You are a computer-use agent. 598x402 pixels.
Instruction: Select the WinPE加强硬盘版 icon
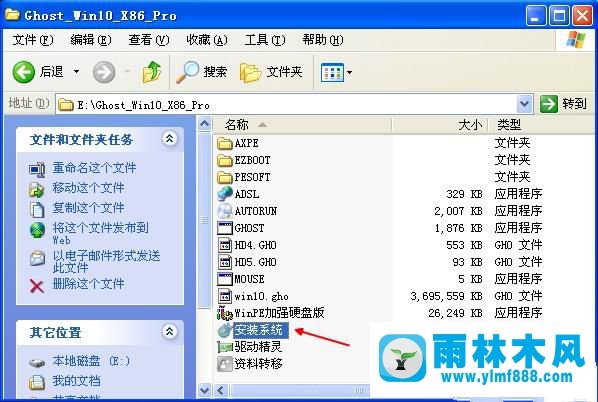tap(225, 313)
